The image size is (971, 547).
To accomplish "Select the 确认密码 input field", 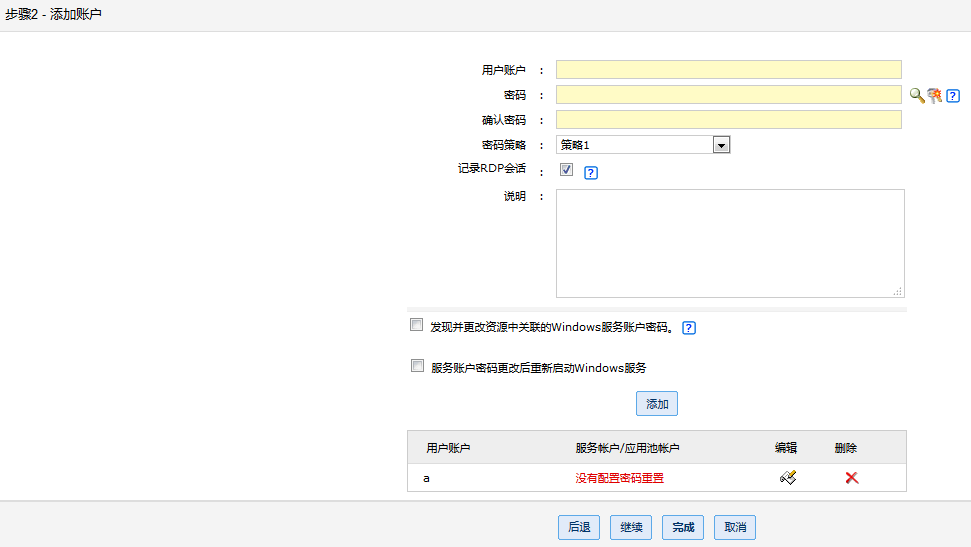I will pos(728,120).
